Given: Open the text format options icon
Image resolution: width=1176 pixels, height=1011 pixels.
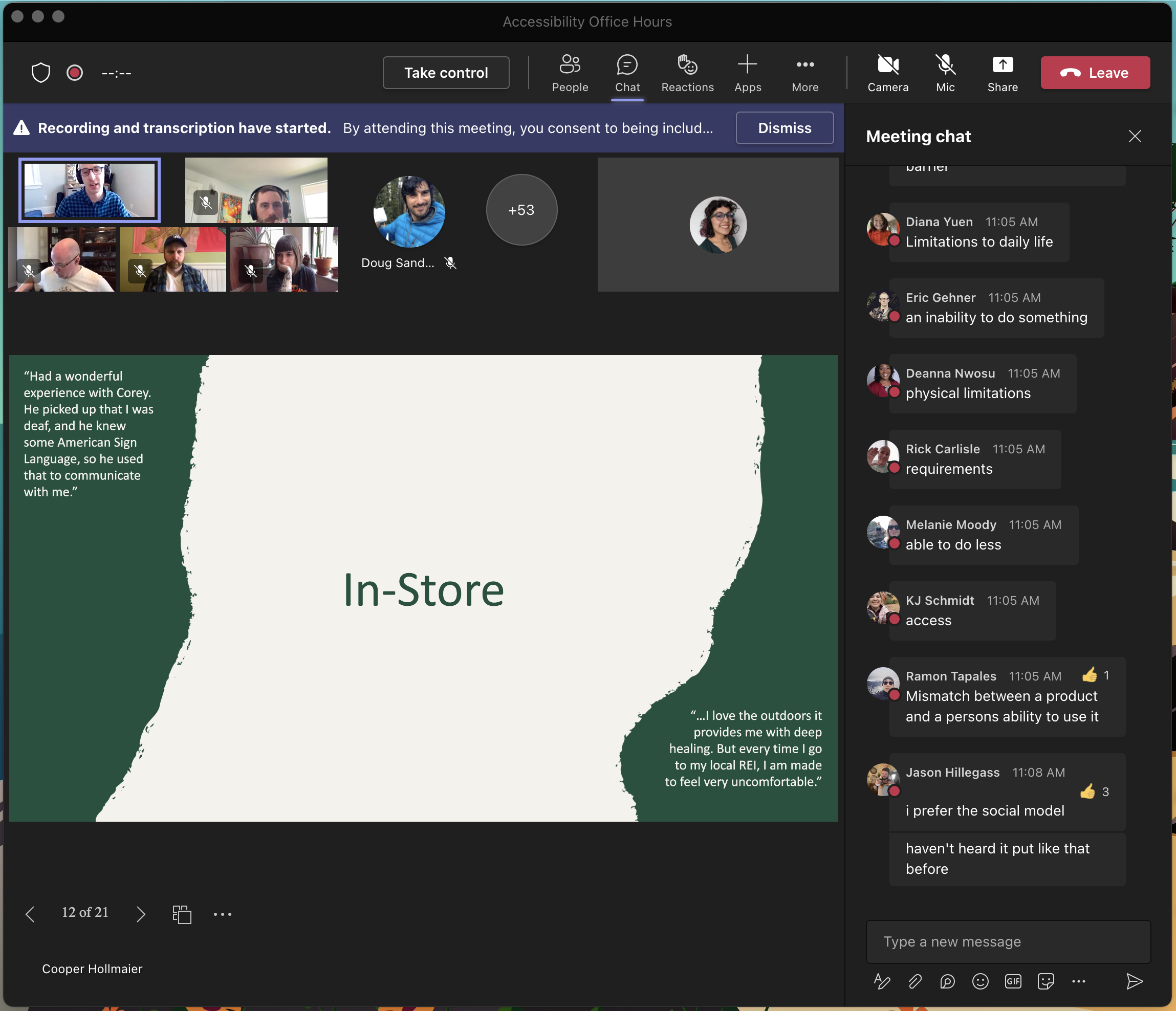Looking at the screenshot, I should pyautogui.click(x=881, y=981).
